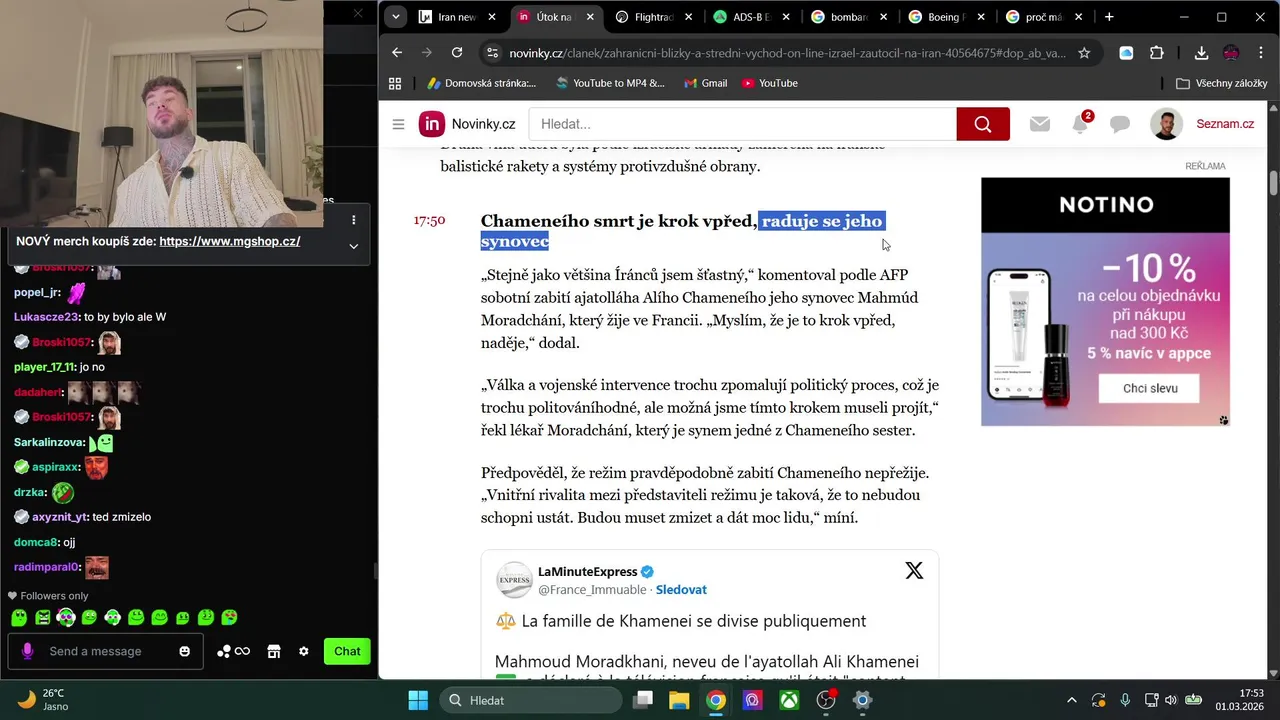Screen dimensions: 1280x720
Task: Open the emoji picker in chat input
Action: pyautogui.click(x=184, y=651)
